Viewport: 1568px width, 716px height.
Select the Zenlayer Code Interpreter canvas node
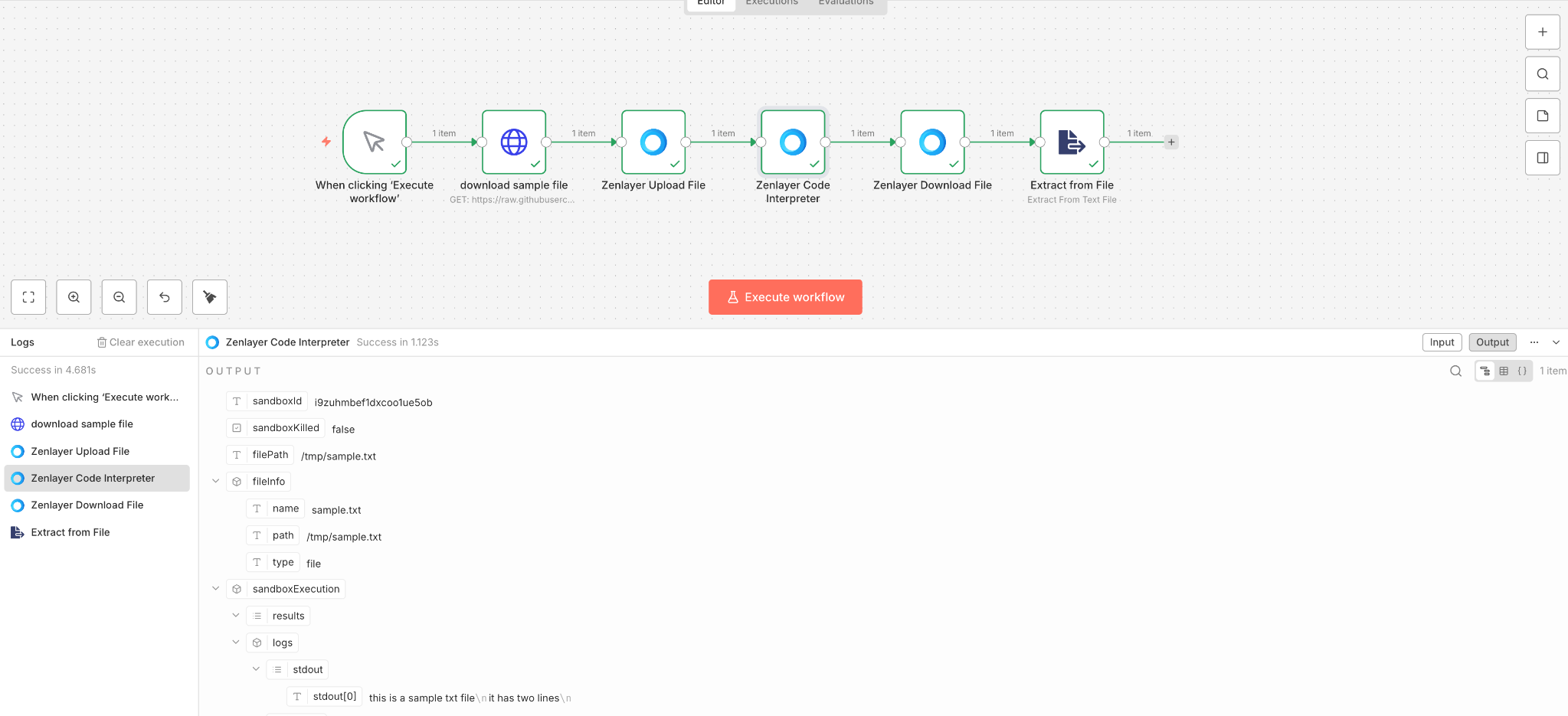[793, 142]
